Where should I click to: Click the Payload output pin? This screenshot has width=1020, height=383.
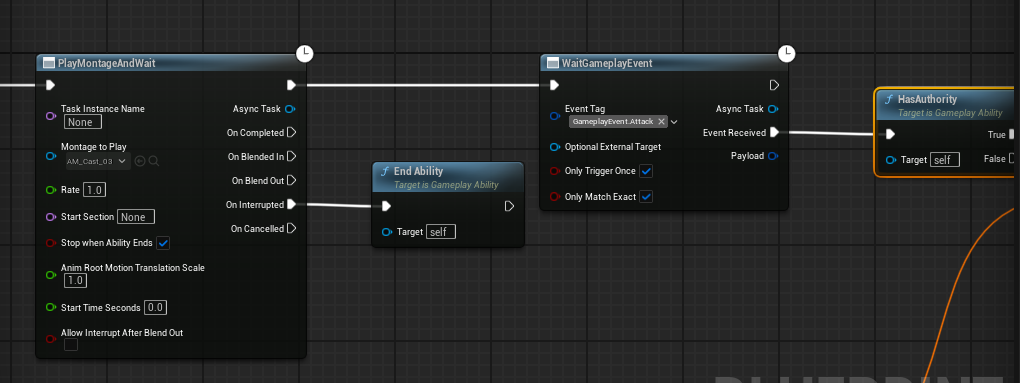[773, 156]
